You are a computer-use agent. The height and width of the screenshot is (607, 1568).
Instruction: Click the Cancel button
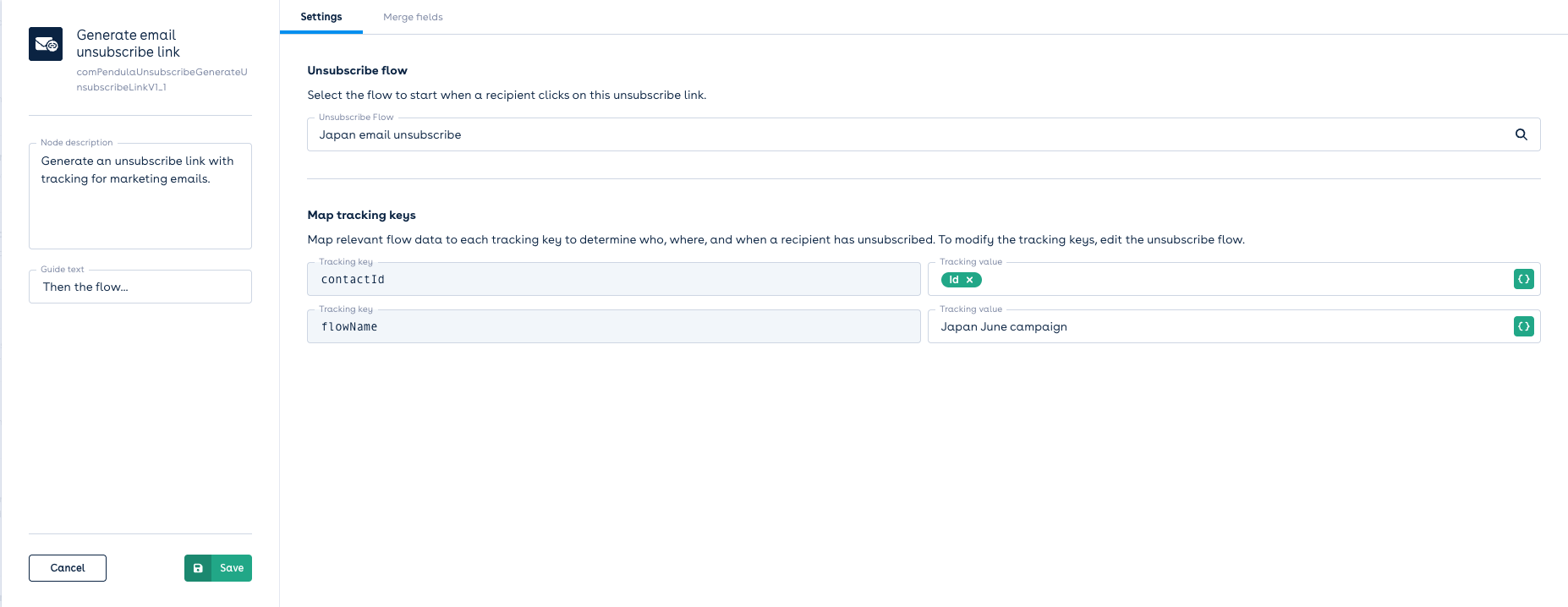click(68, 568)
